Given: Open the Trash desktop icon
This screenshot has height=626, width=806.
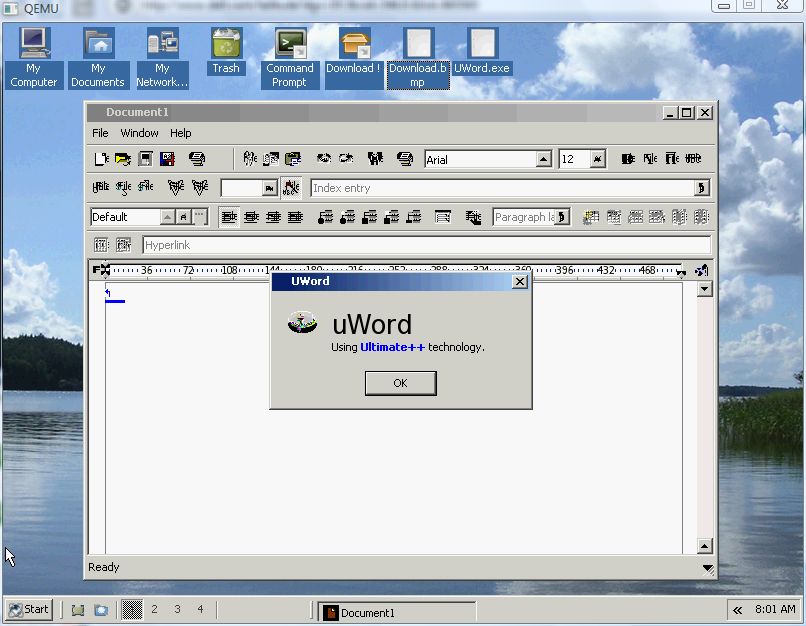Looking at the screenshot, I should click(226, 51).
